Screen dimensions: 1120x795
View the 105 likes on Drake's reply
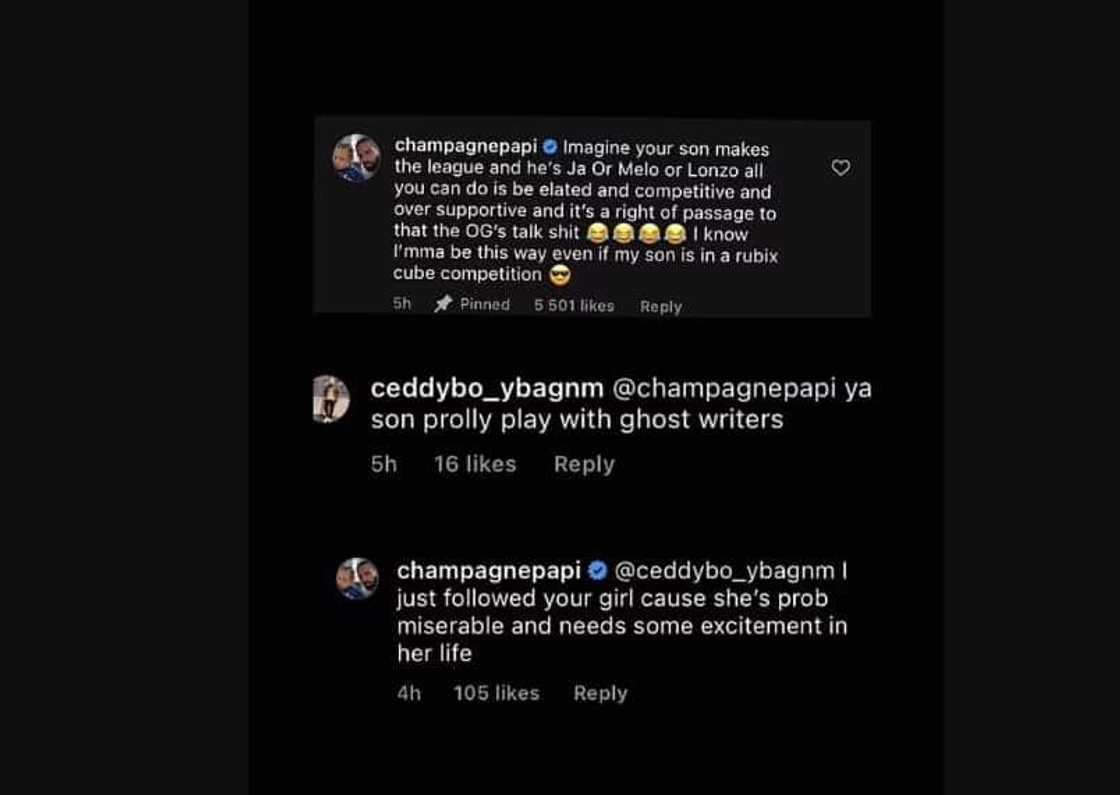click(x=497, y=692)
